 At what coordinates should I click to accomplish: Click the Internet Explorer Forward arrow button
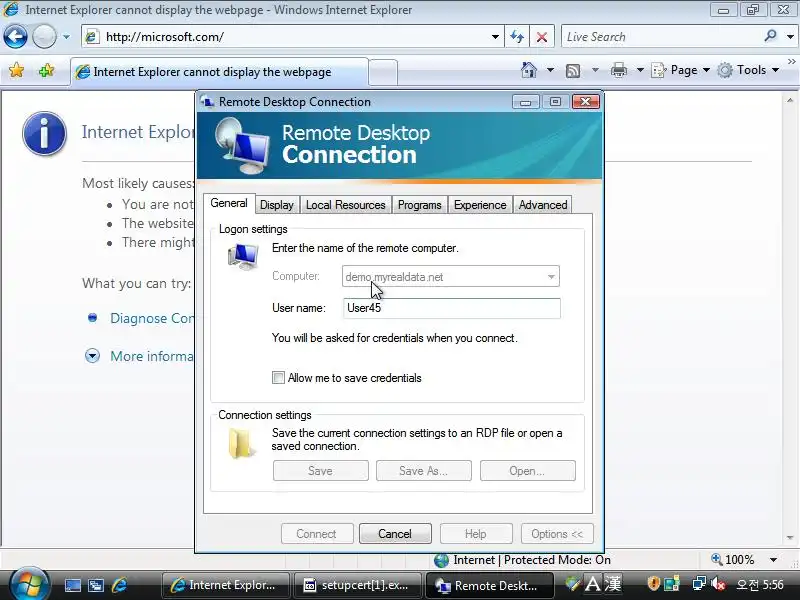pyautogui.click(x=44, y=37)
